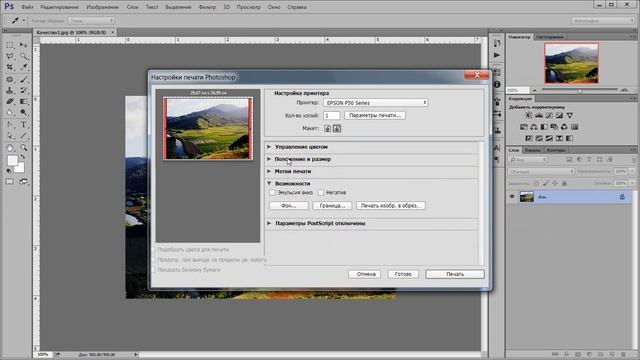This screenshot has width=640, height=360.
Task: Choose the Brush tool
Action: (24, 79)
